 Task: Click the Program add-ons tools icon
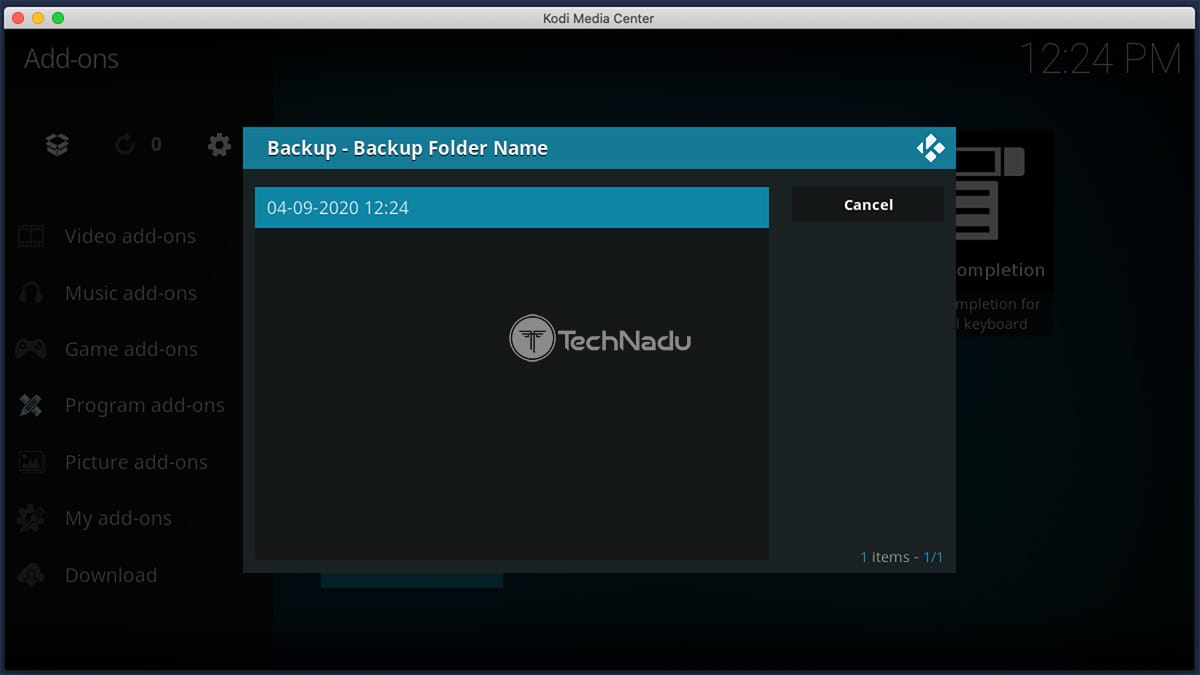[31, 406]
